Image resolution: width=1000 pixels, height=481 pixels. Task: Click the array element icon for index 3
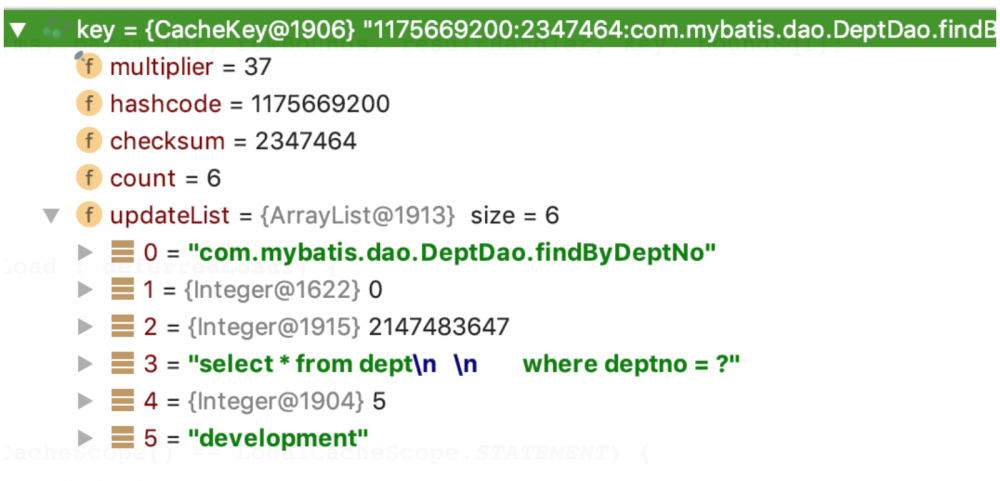(x=122, y=364)
